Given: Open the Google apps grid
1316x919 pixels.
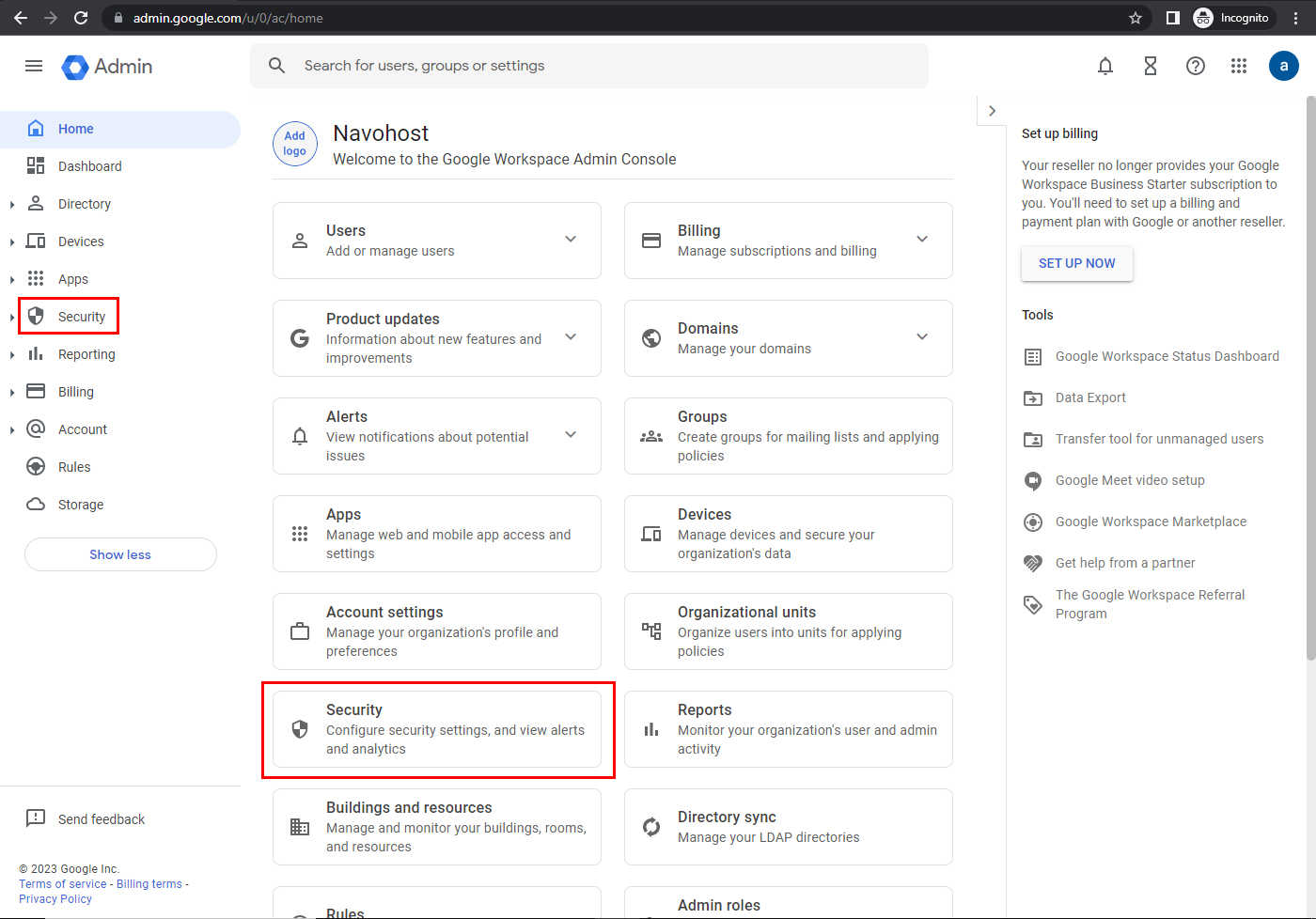Looking at the screenshot, I should [1239, 66].
